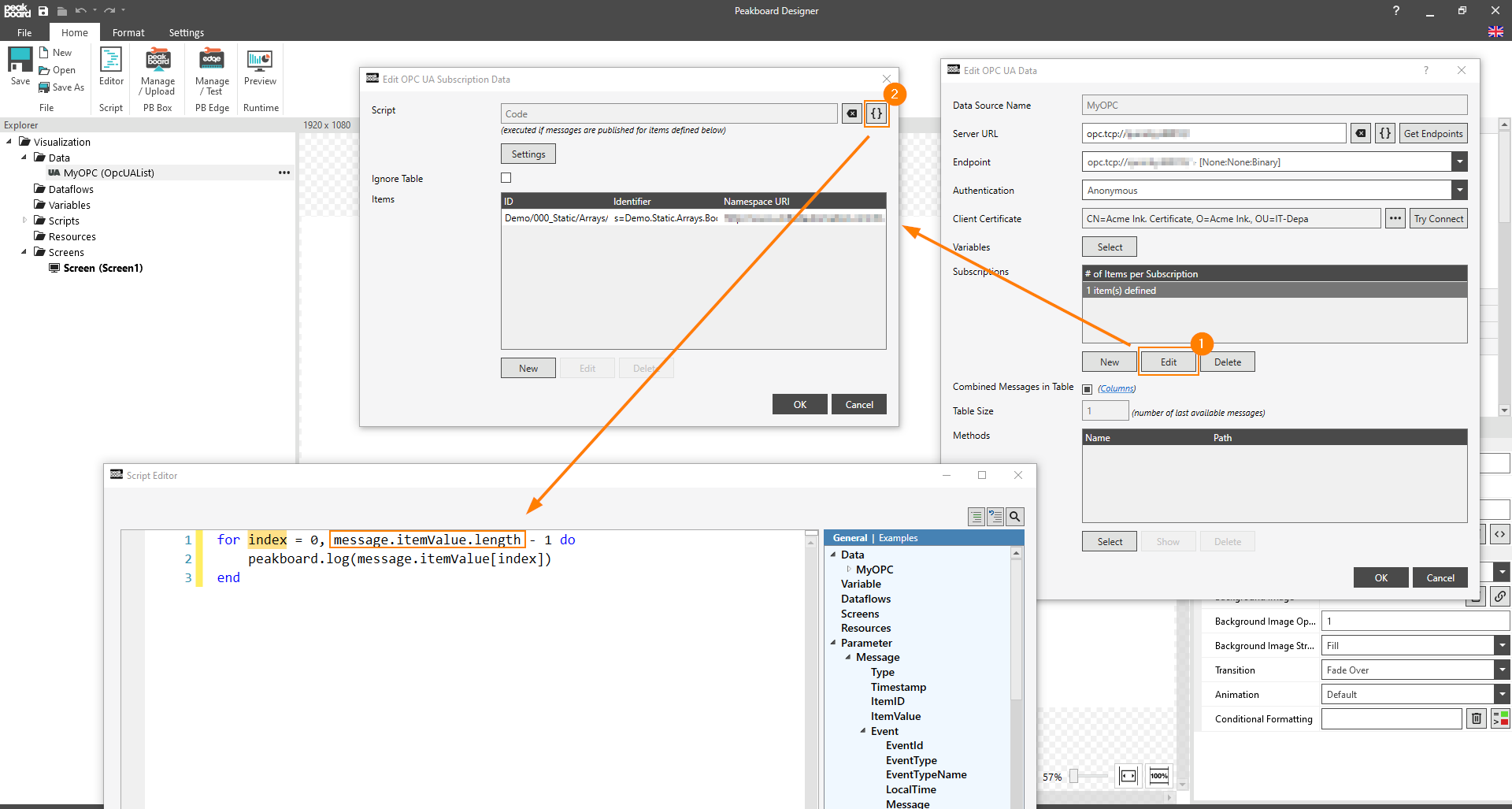
Task: Click the undo arrow in title bar
Action: click(x=80, y=11)
